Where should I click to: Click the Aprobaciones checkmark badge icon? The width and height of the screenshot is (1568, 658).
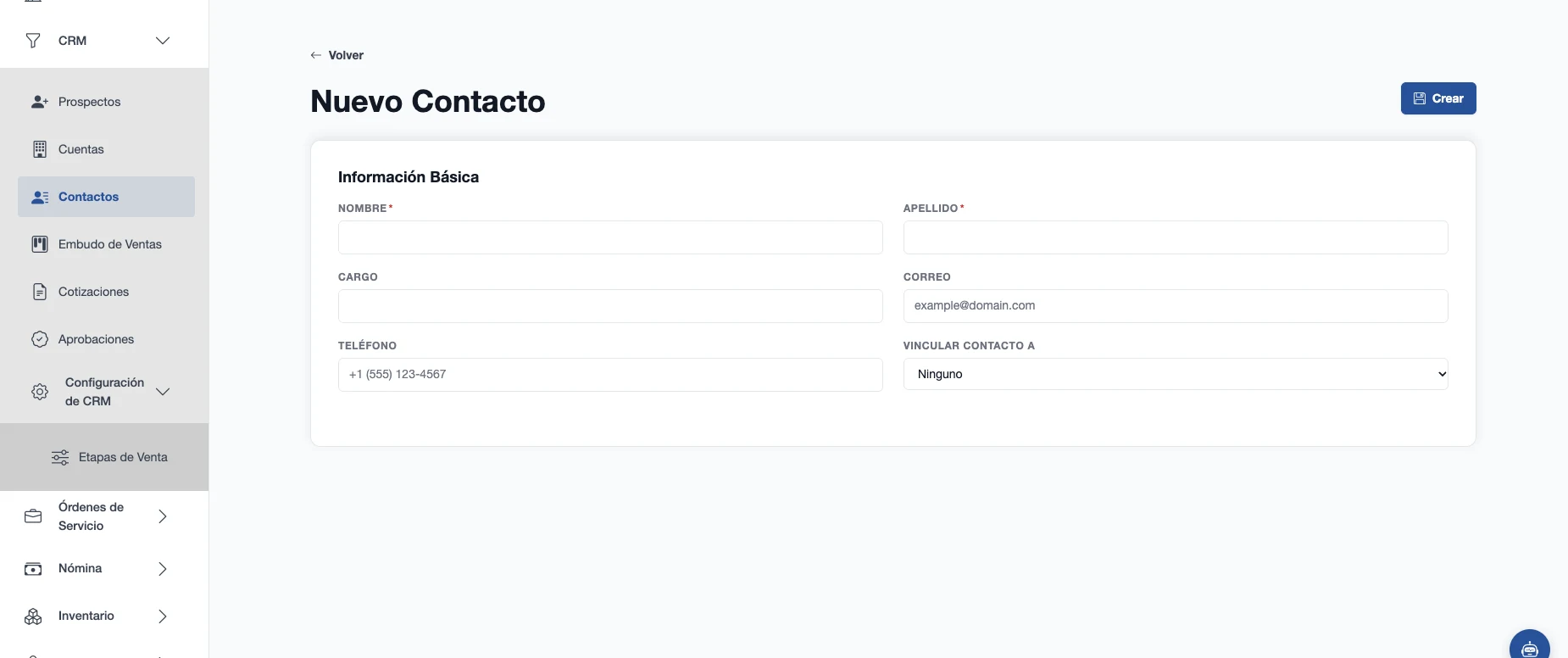point(40,339)
